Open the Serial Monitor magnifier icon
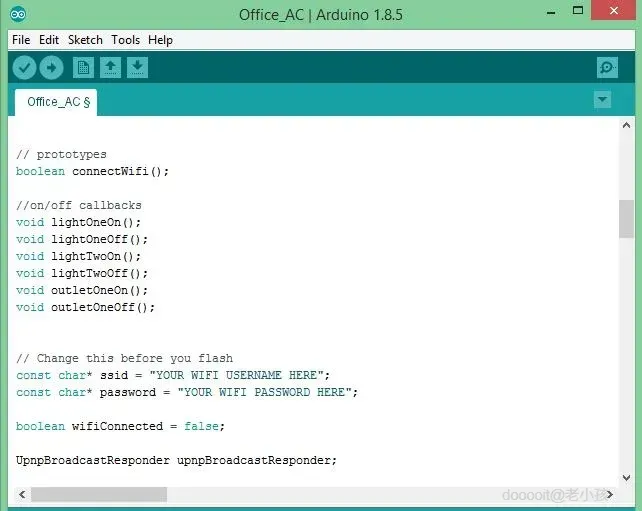 (x=607, y=68)
